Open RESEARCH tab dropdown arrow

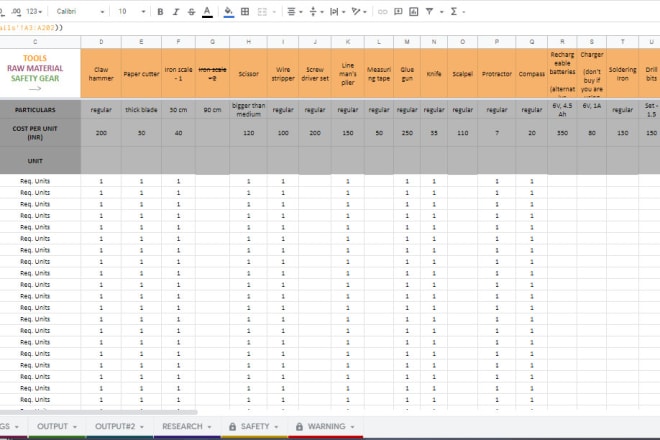[209, 427]
